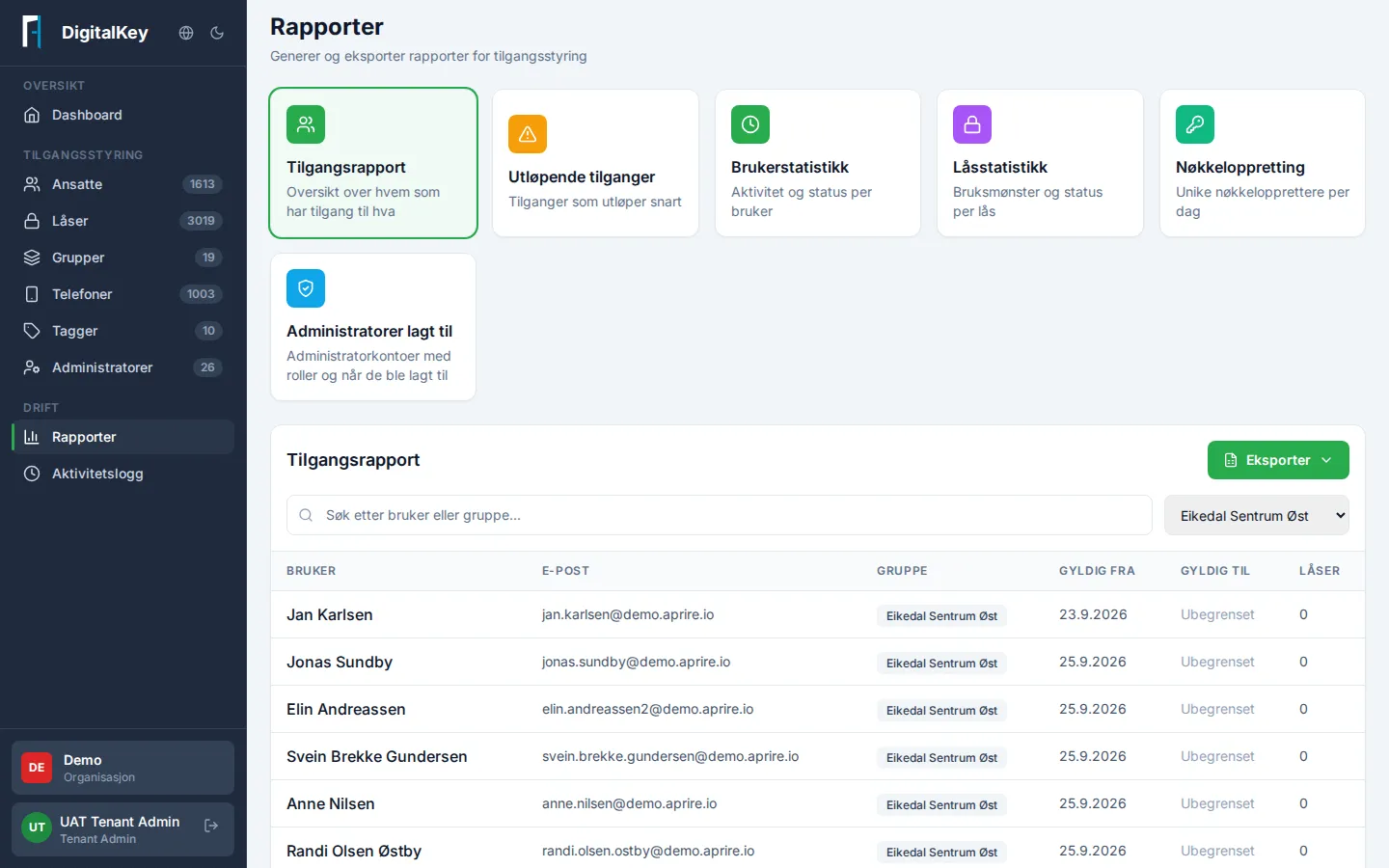Viewport: 1389px width, 868px height.
Task: Click the Rapporter bar chart icon
Action: click(x=32, y=437)
